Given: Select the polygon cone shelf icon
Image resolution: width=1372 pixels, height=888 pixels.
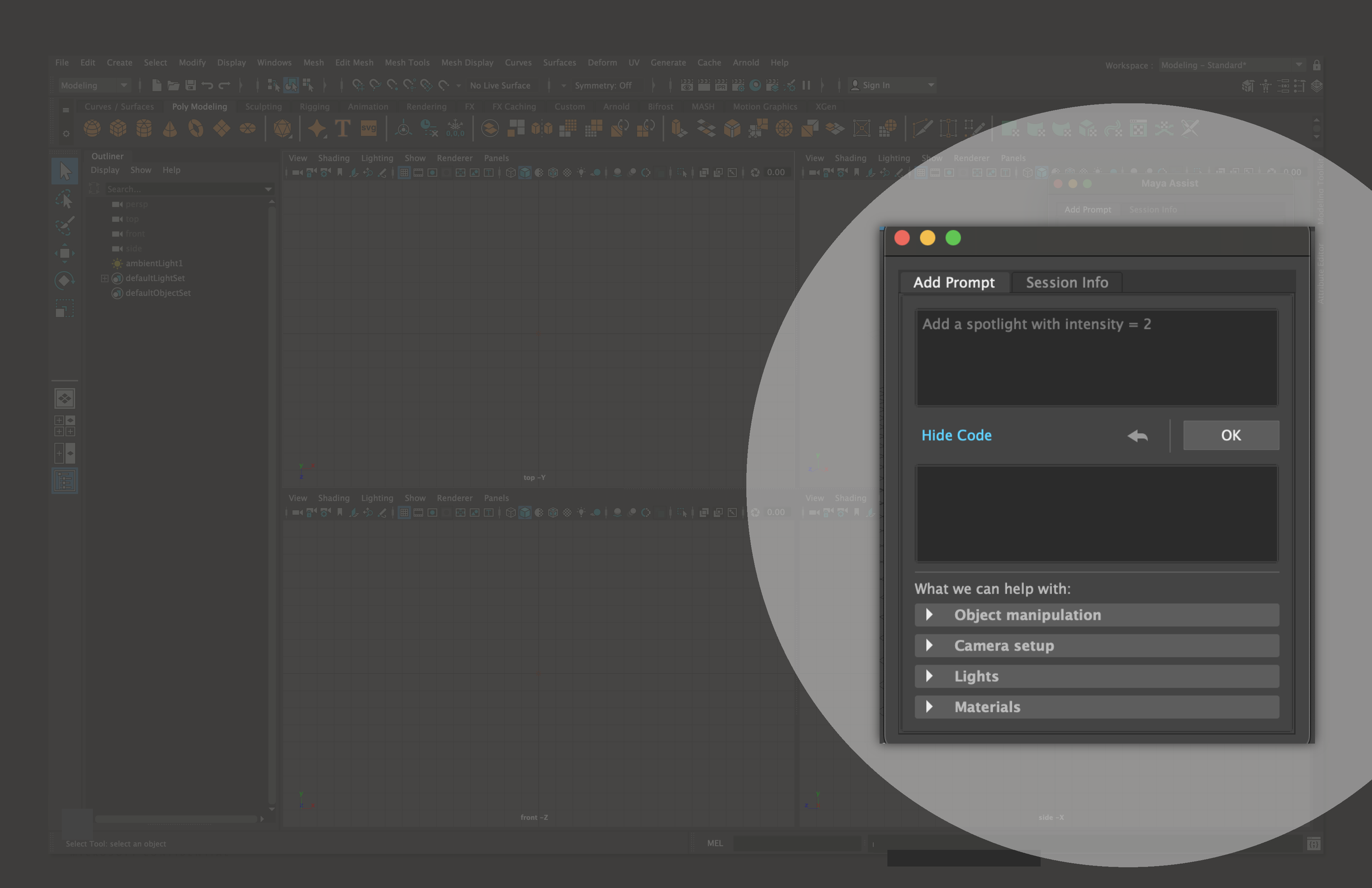Looking at the screenshot, I should [170, 128].
